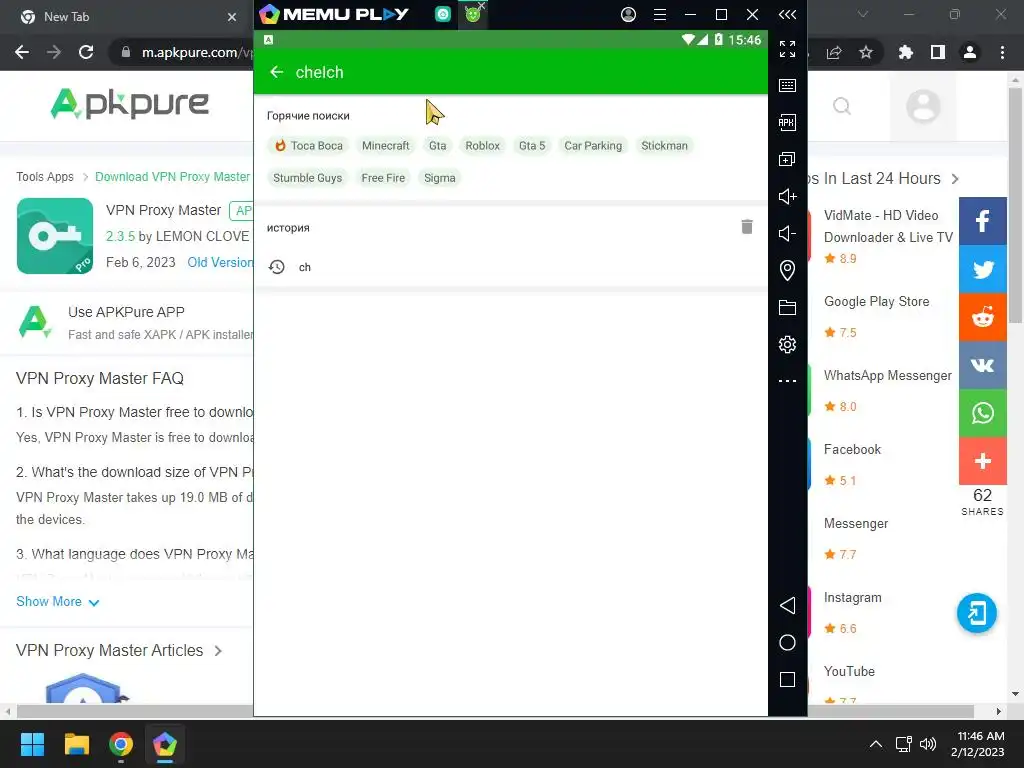Open MEmu settings gear

(787, 344)
